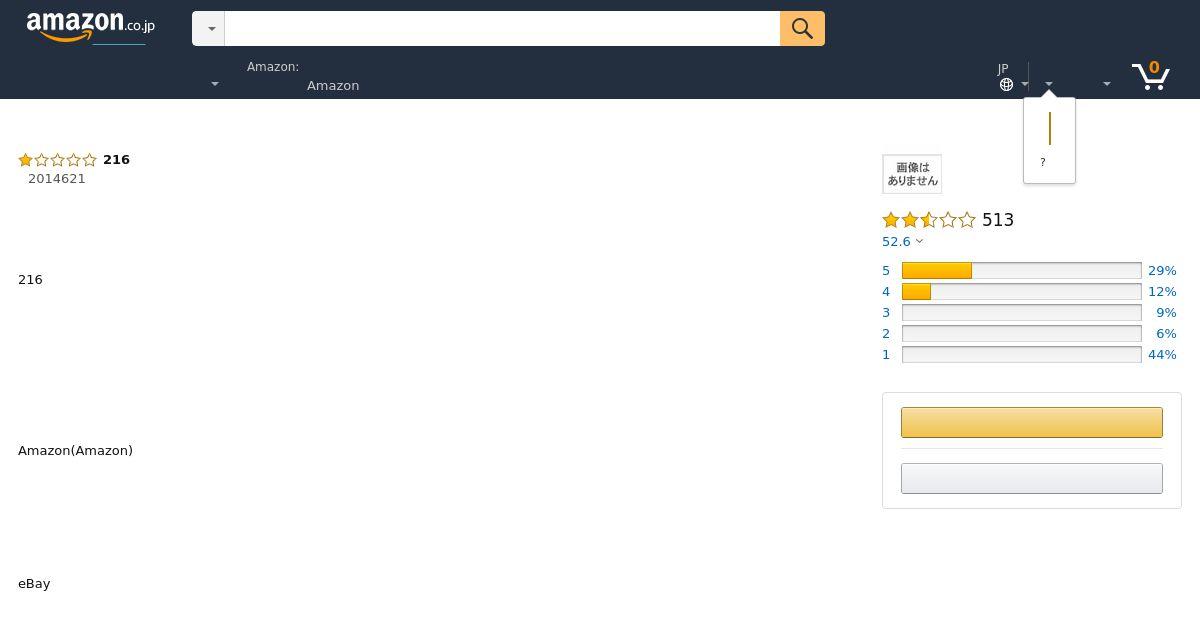Viewport: 1200px width, 630px height.
Task: Filter reviews by 4 star link
Action: 886,292
